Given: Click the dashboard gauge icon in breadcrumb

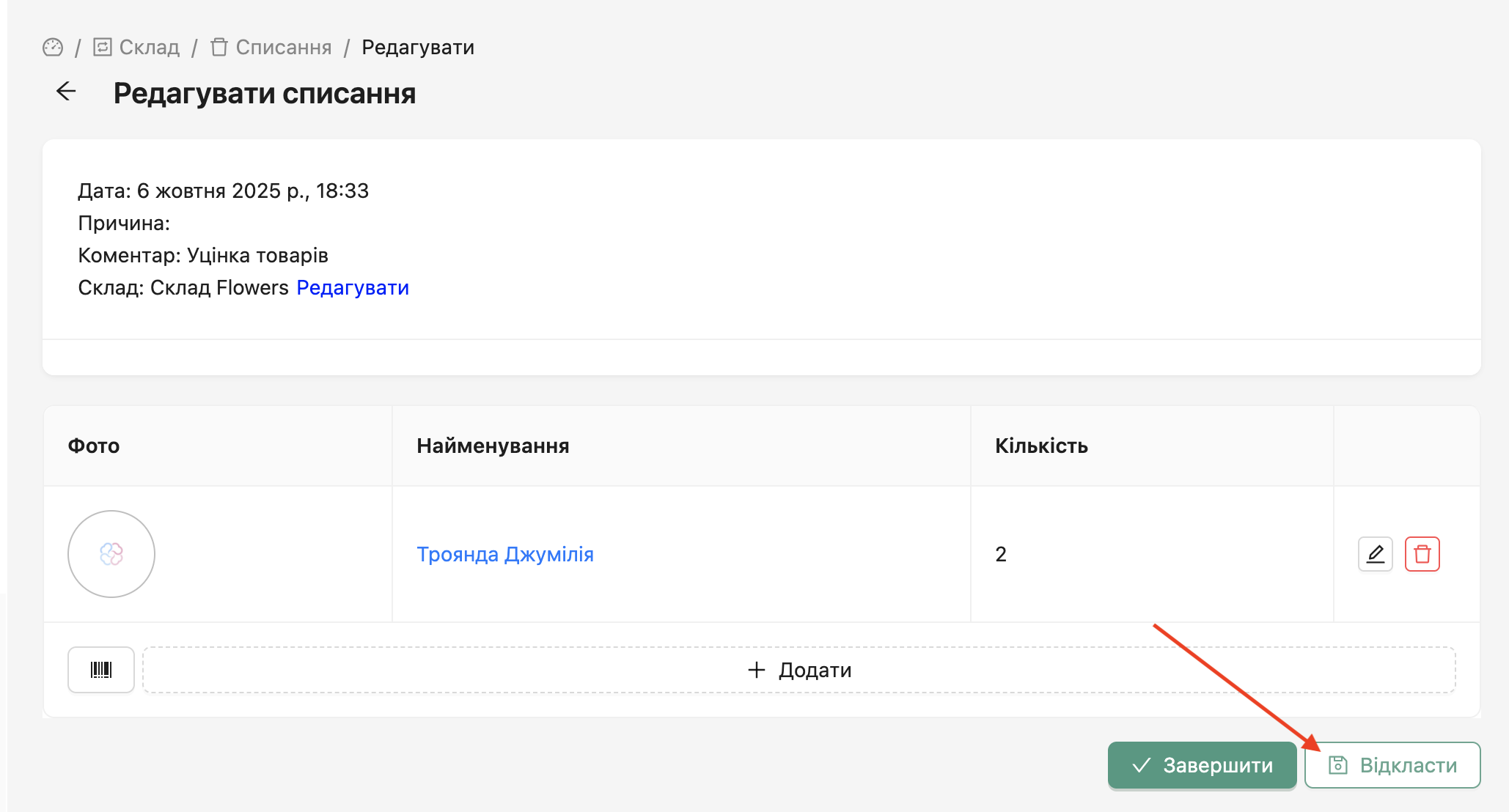Looking at the screenshot, I should coord(53,48).
